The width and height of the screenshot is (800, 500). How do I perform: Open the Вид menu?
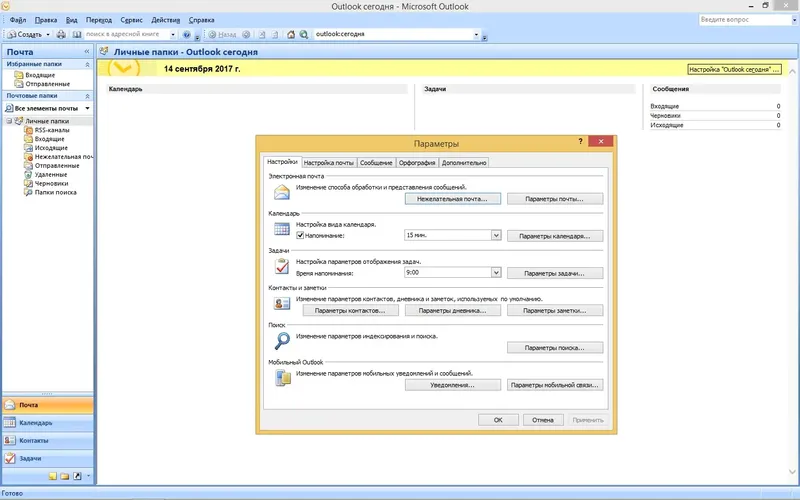[71, 20]
